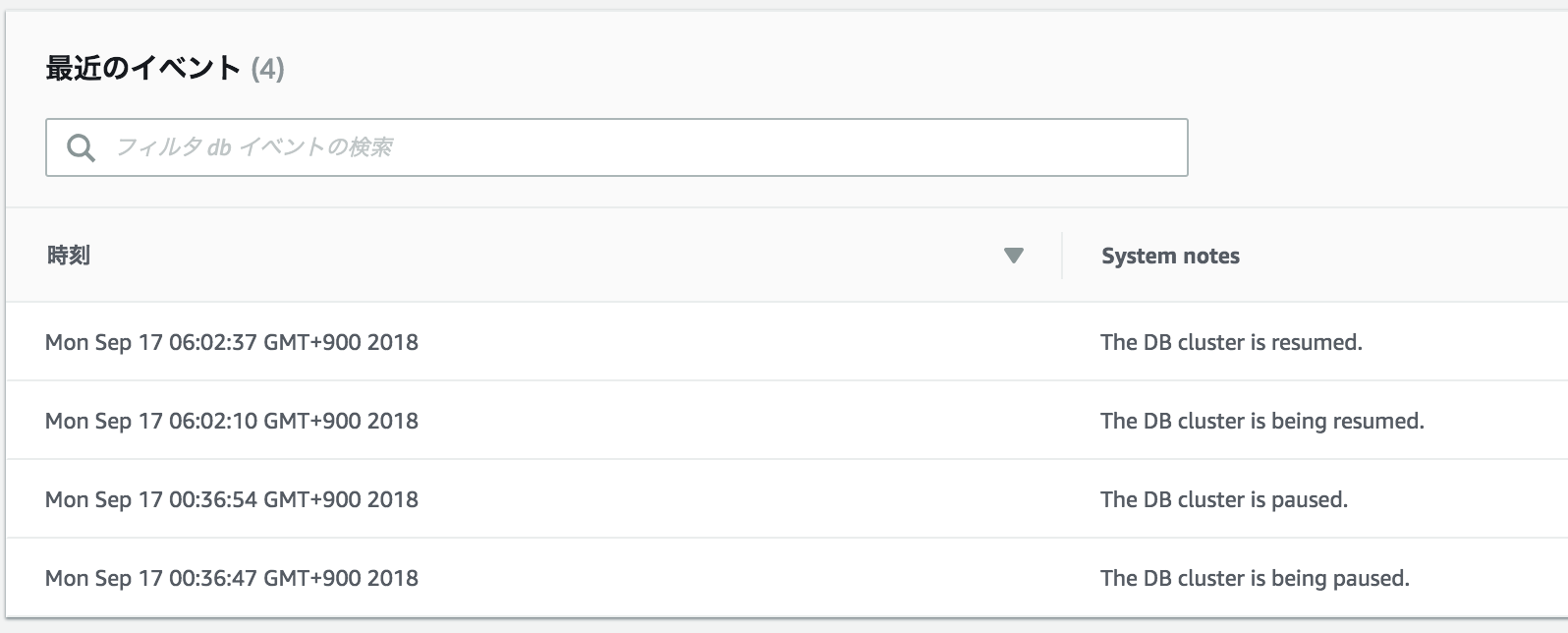1568x633 pixels.
Task: Focus the db event filter search field
Action: point(616,147)
